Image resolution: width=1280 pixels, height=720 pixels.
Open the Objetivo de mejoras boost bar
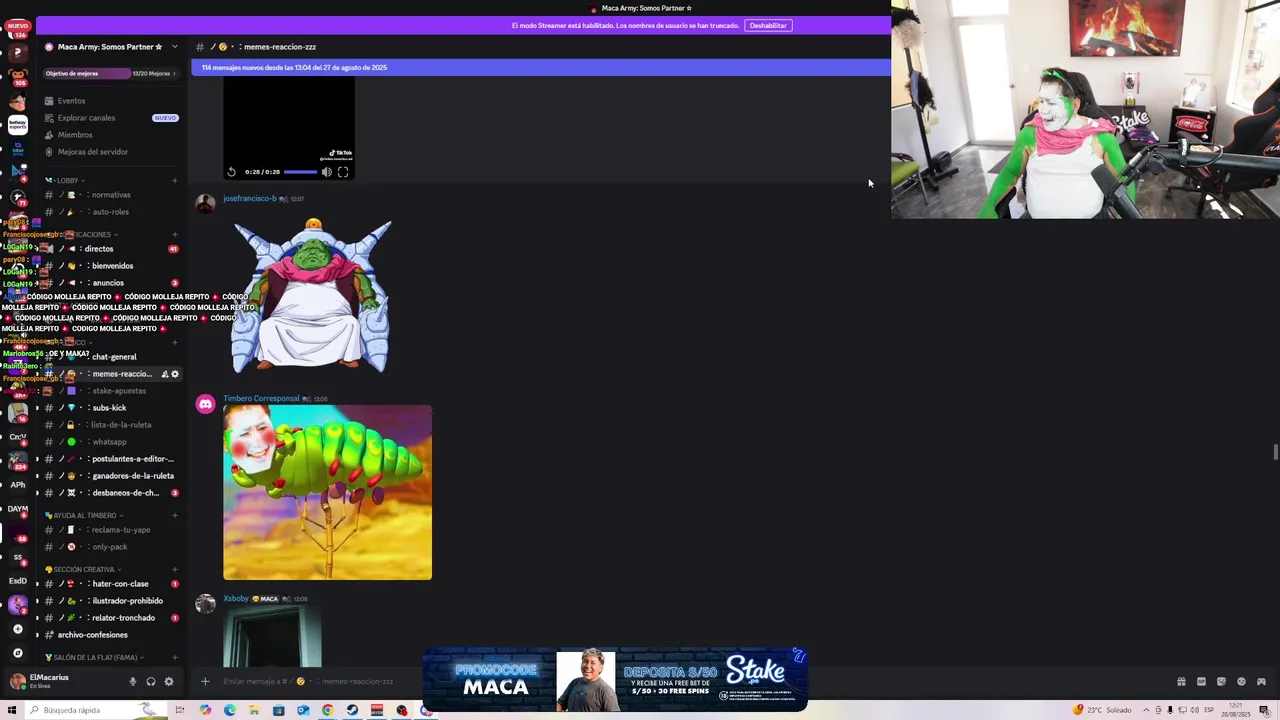(x=110, y=73)
